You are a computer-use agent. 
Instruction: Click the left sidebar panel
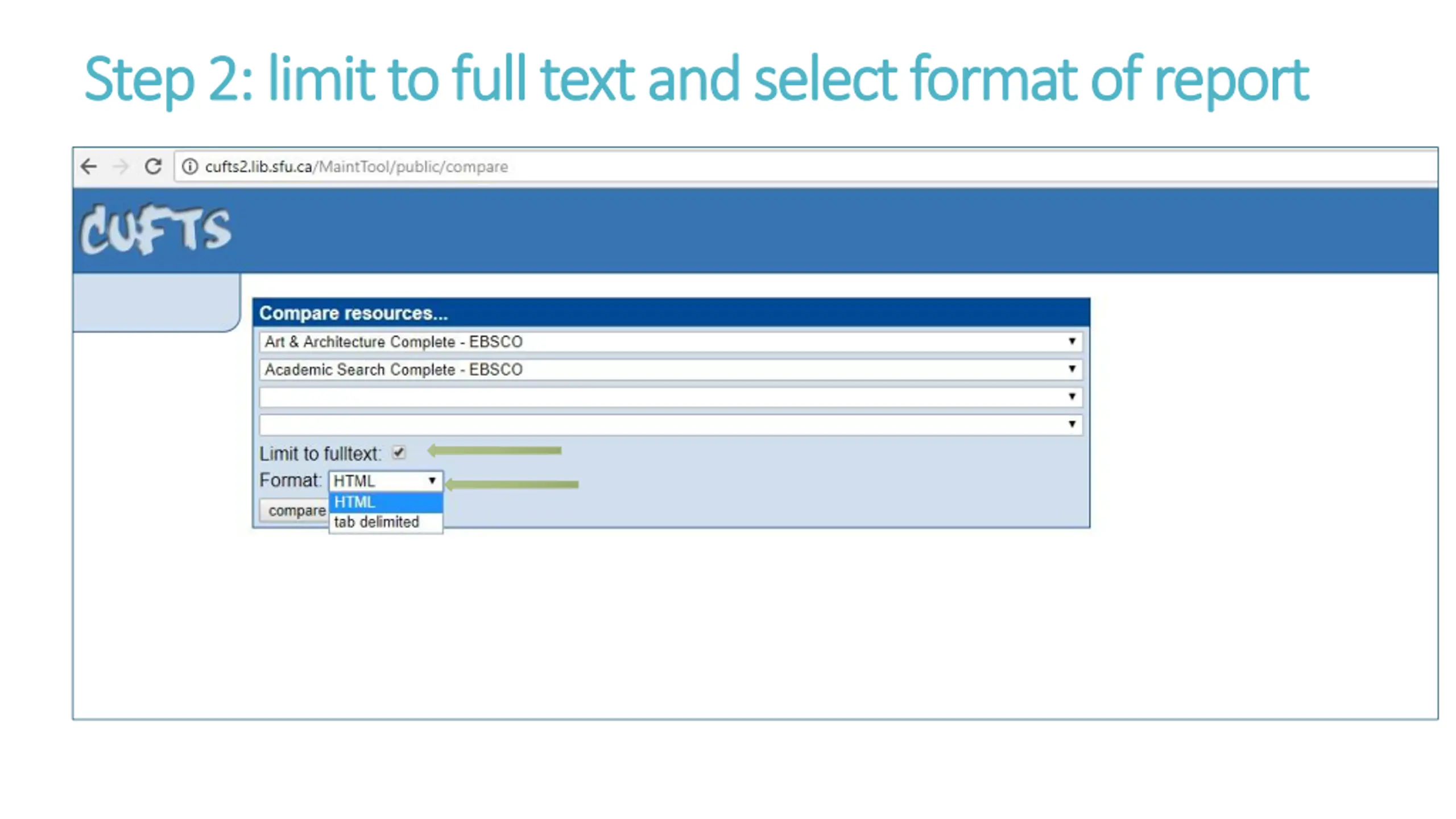tap(156, 302)
